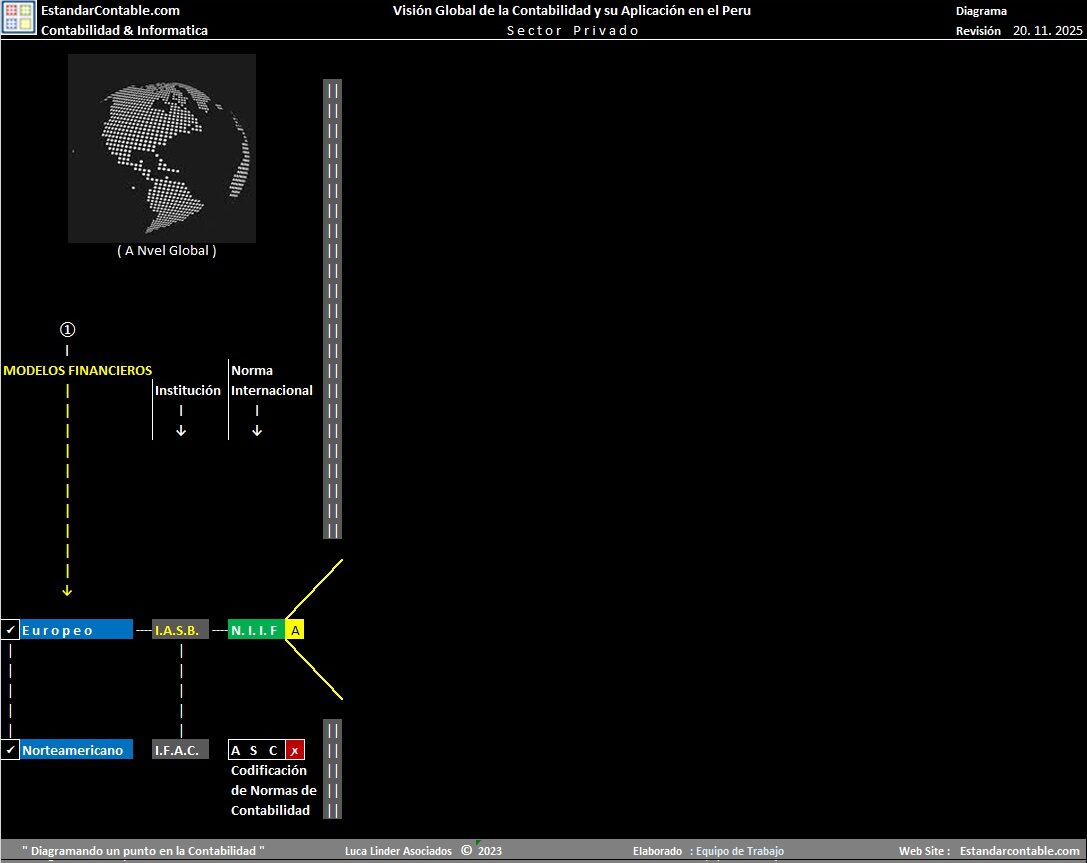Viewport: 1087px width, 863px height.
Task: Click the tall gray vertical divider bar
Action: tap(332, 308)
